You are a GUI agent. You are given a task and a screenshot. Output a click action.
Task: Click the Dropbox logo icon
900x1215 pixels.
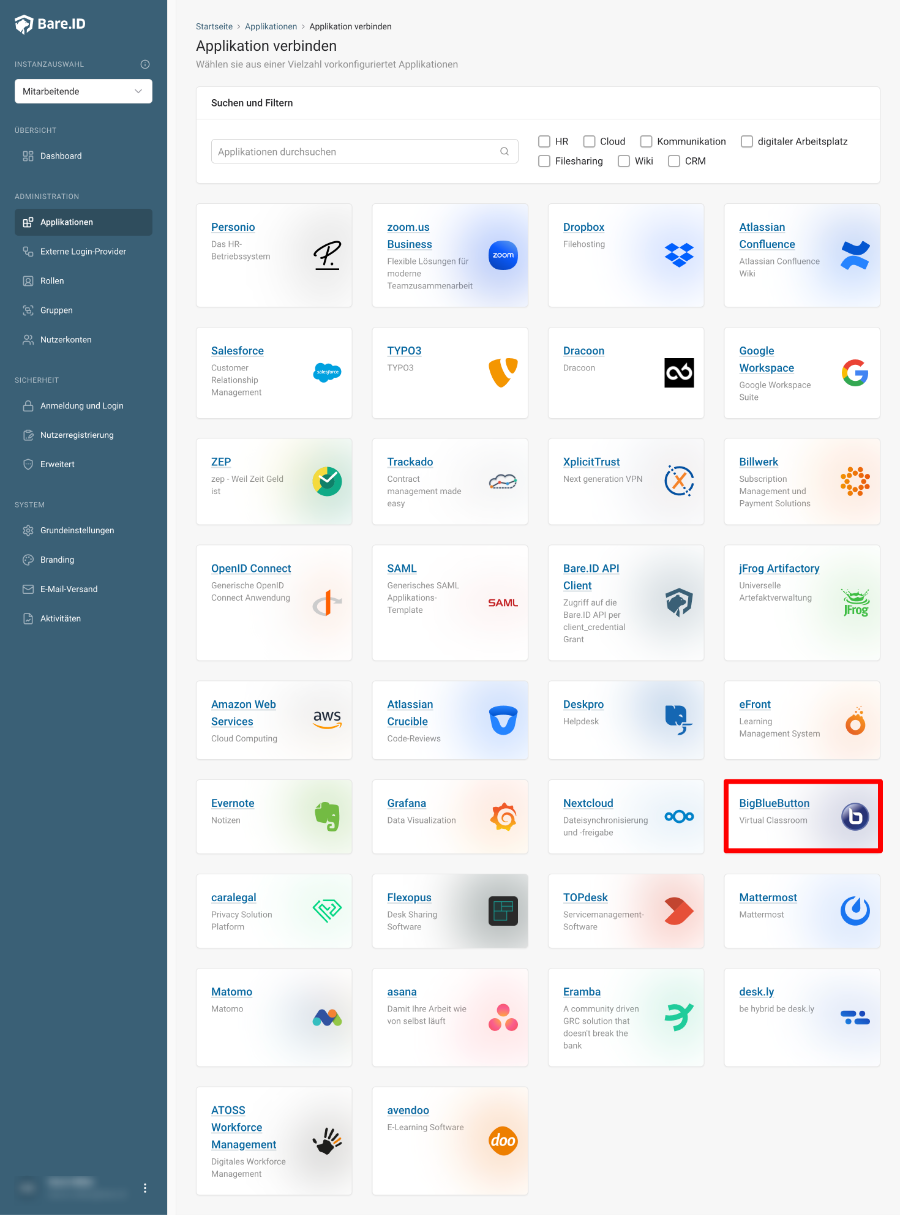tap(679, 255)
